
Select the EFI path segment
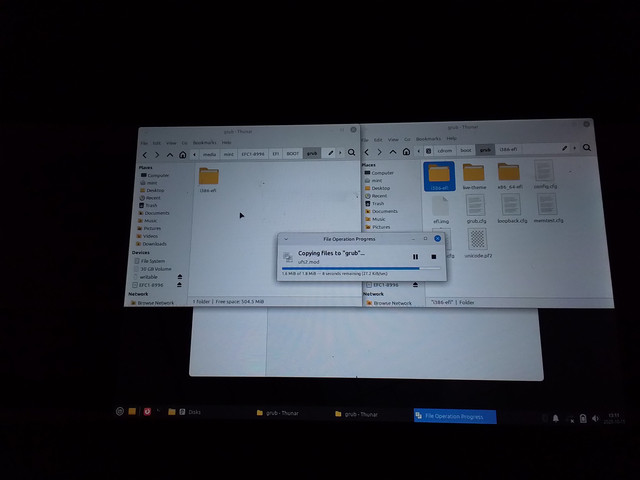[x=276, y=154]
